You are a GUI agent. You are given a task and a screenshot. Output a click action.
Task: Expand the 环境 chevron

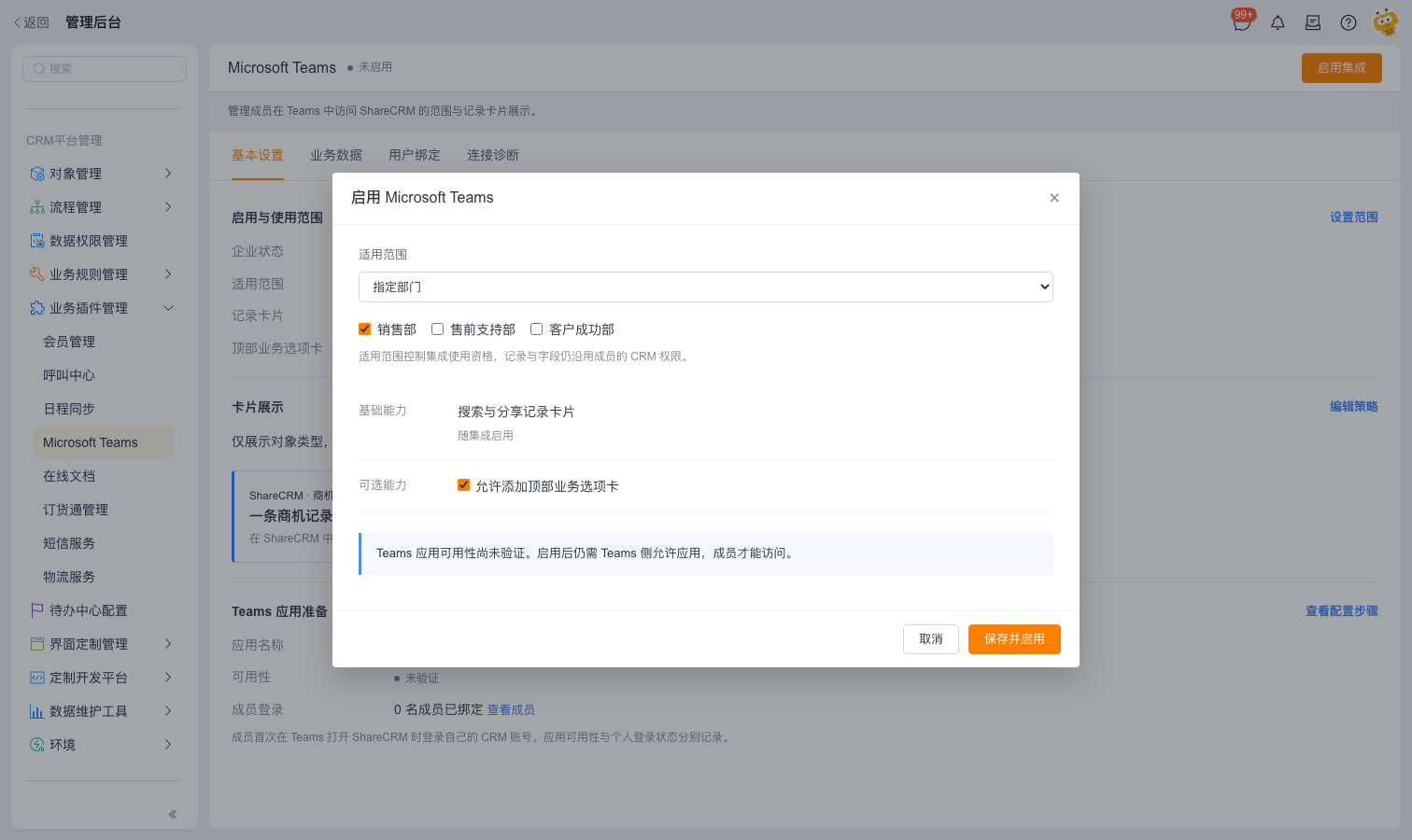coord(168,745)
